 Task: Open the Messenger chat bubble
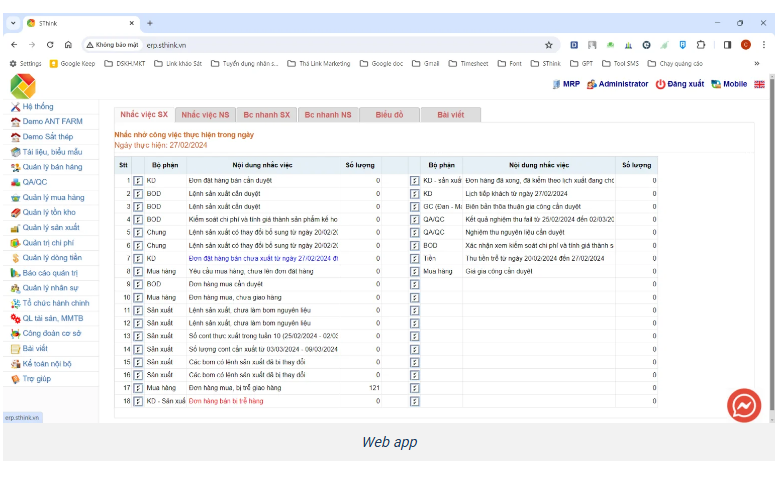[x=743, y=404]
